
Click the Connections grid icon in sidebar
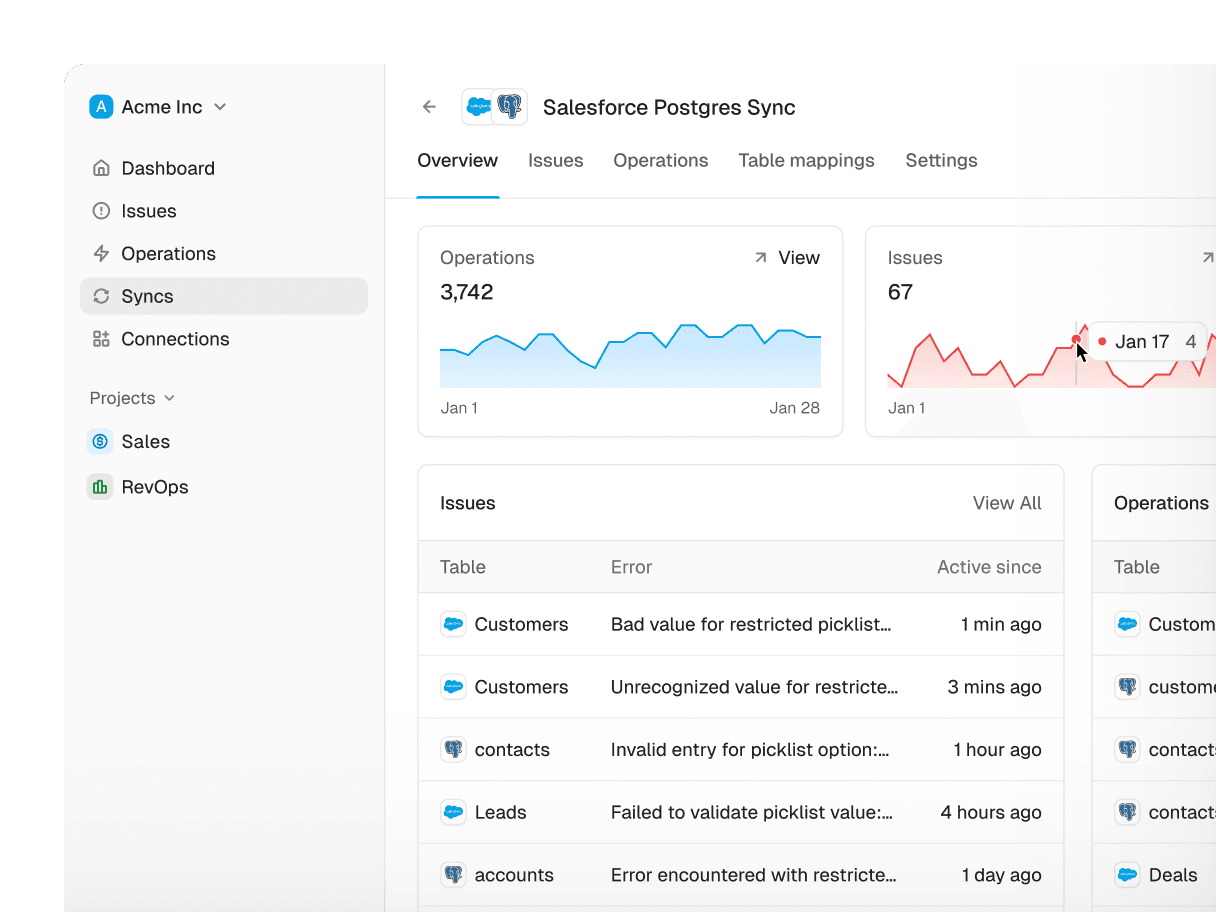pyautogui.click(x=101, y=339)
